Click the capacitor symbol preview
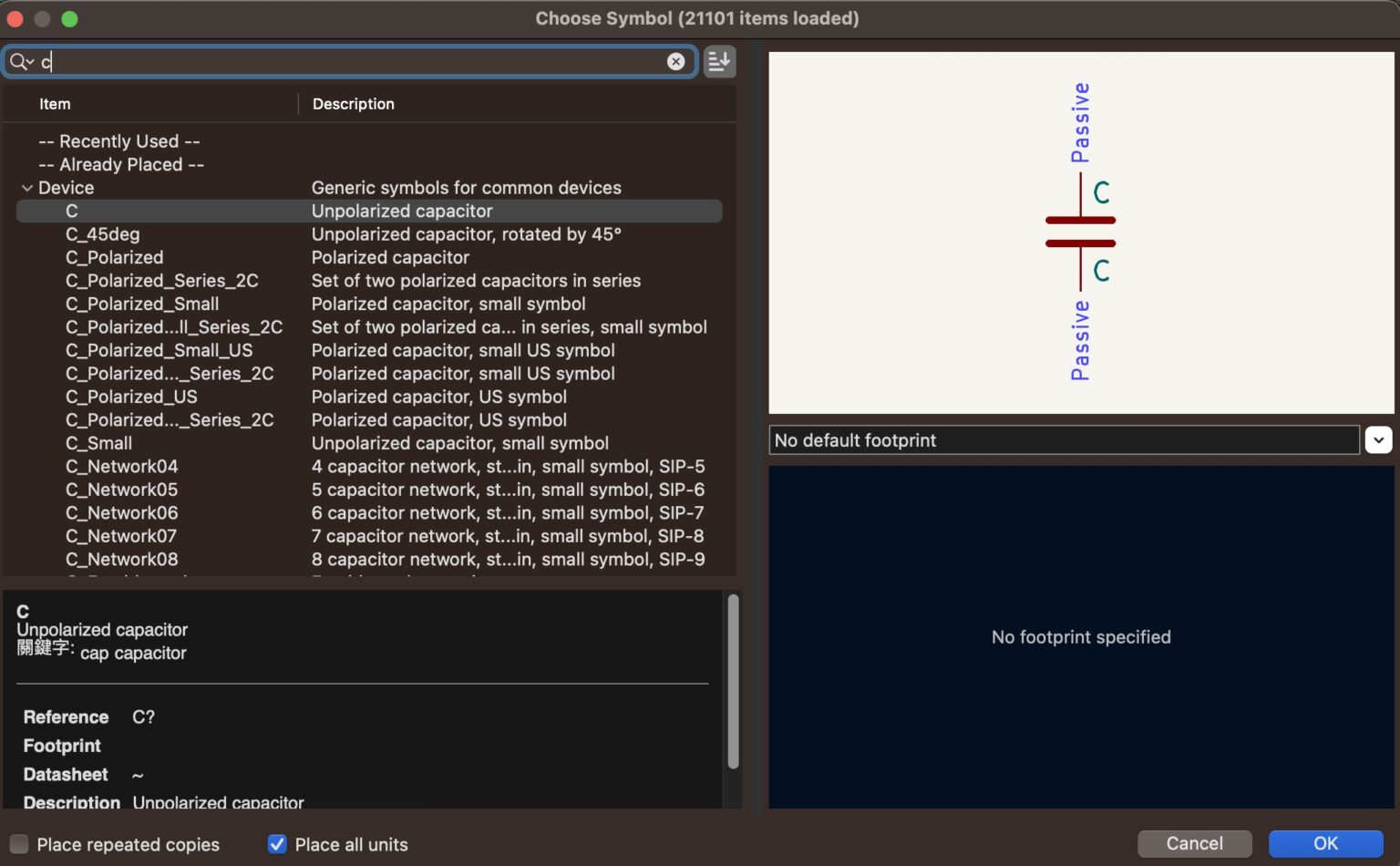 (1080, 232)
